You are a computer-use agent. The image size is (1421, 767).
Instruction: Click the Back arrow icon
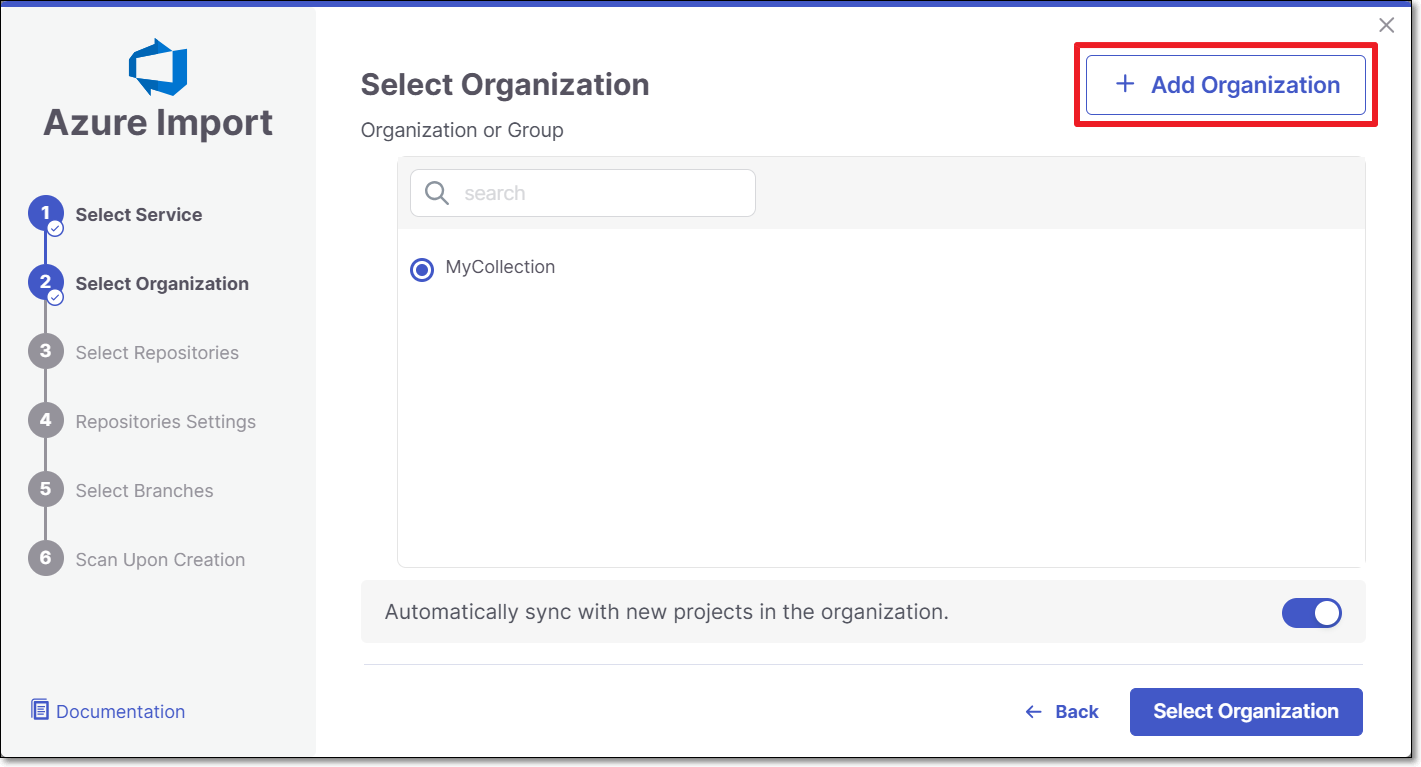[x=1034, y=712]
